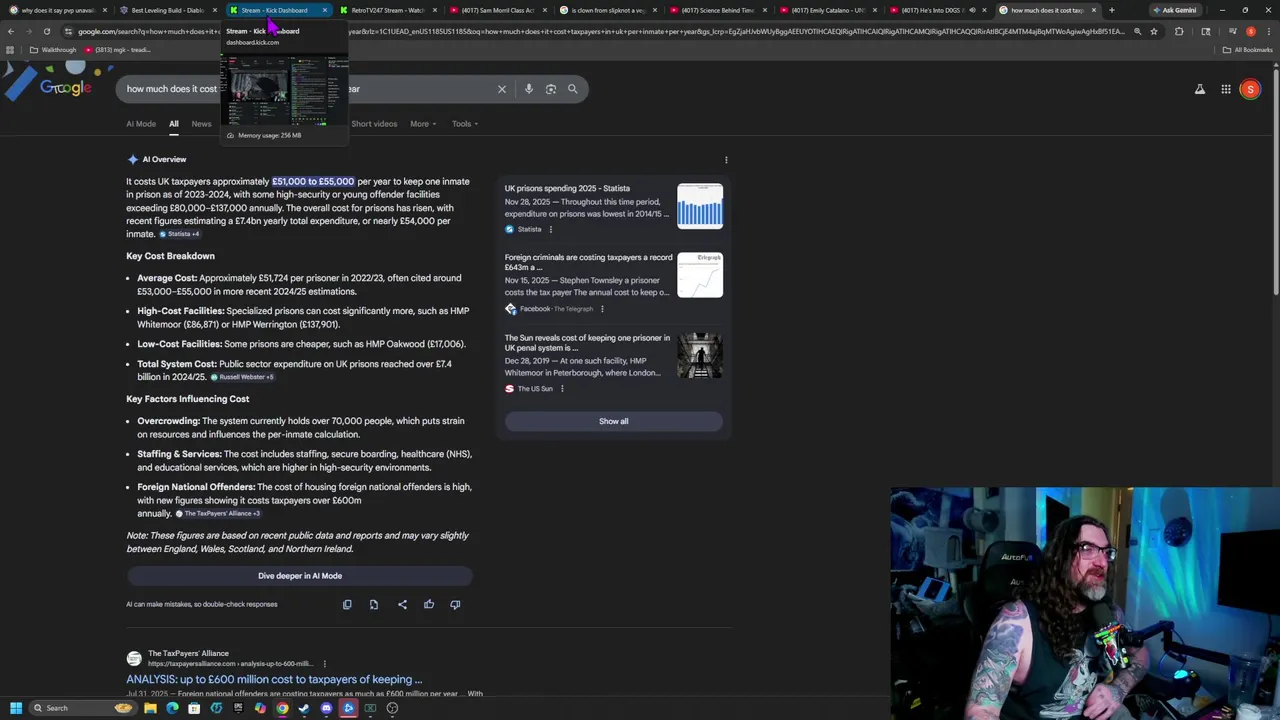Open the Telegraph article thumbnail

[700, 275]
